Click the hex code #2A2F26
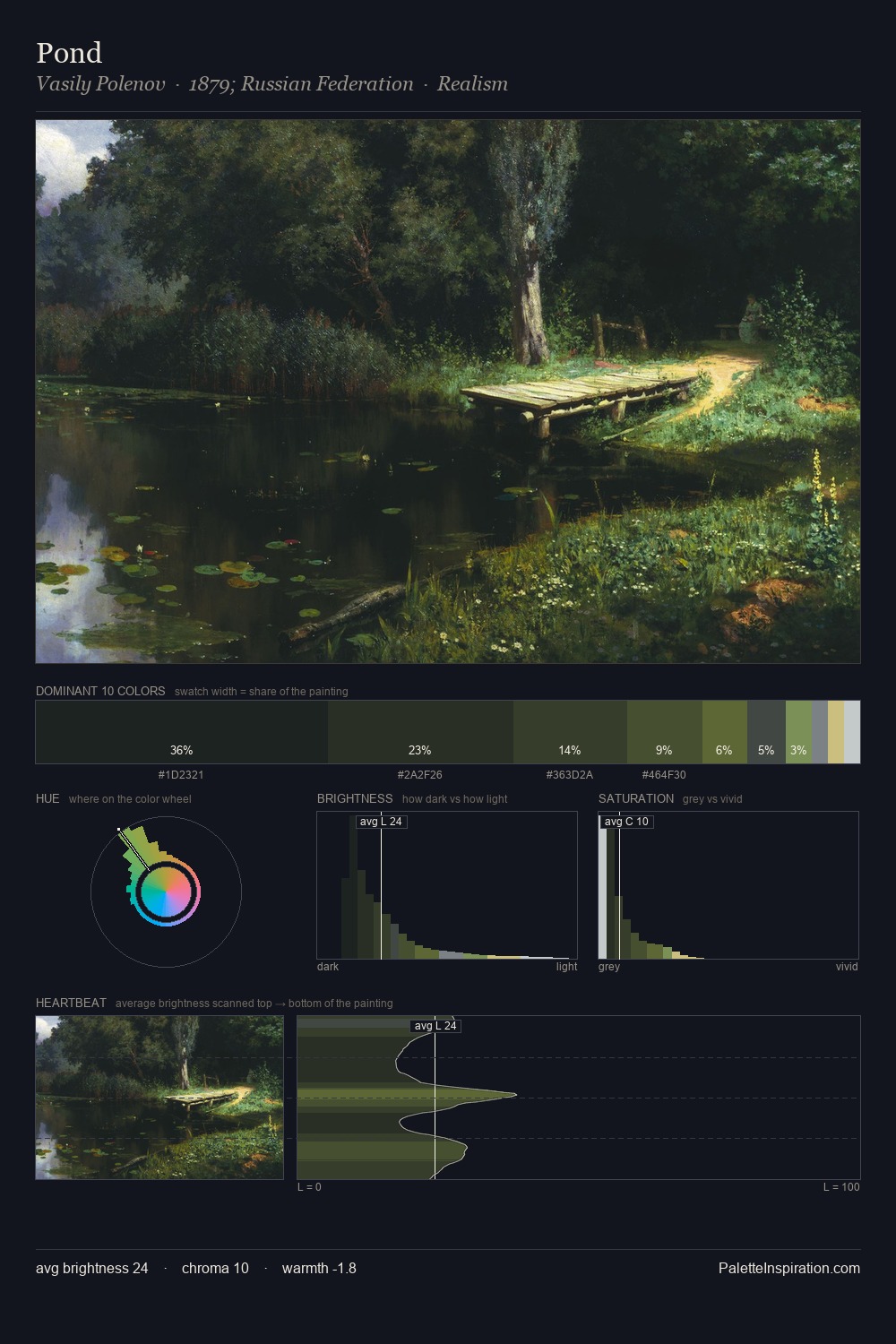This screenshot has width=896, height=1344. (420, 775)
